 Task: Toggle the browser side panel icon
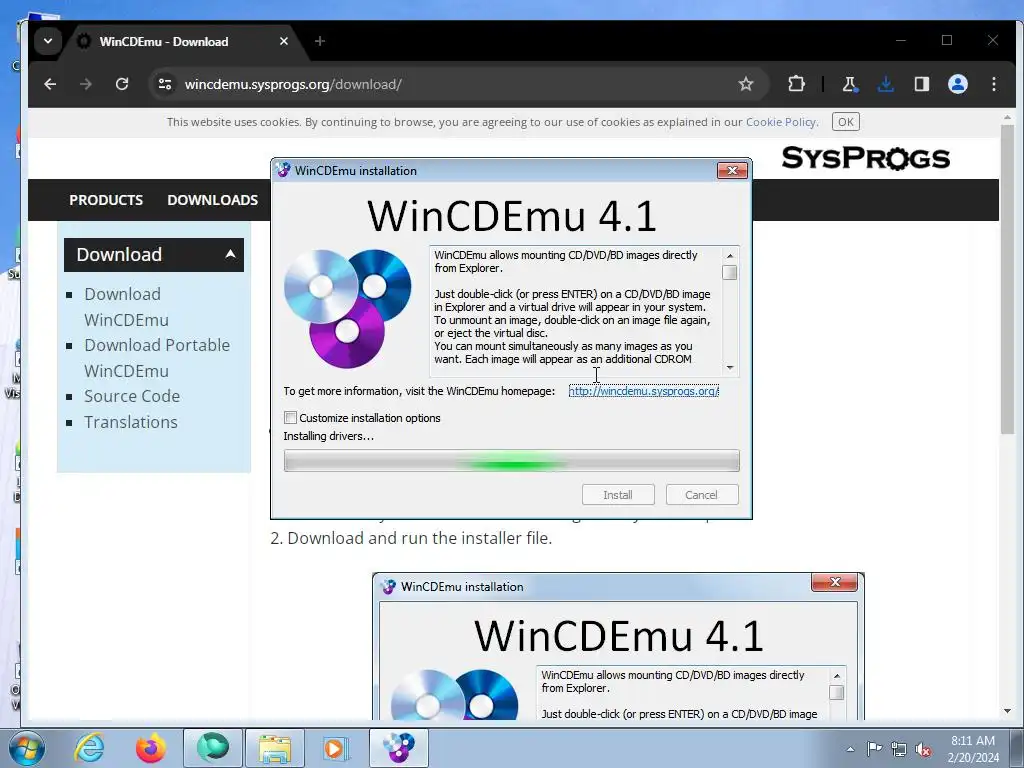point(921,84)
